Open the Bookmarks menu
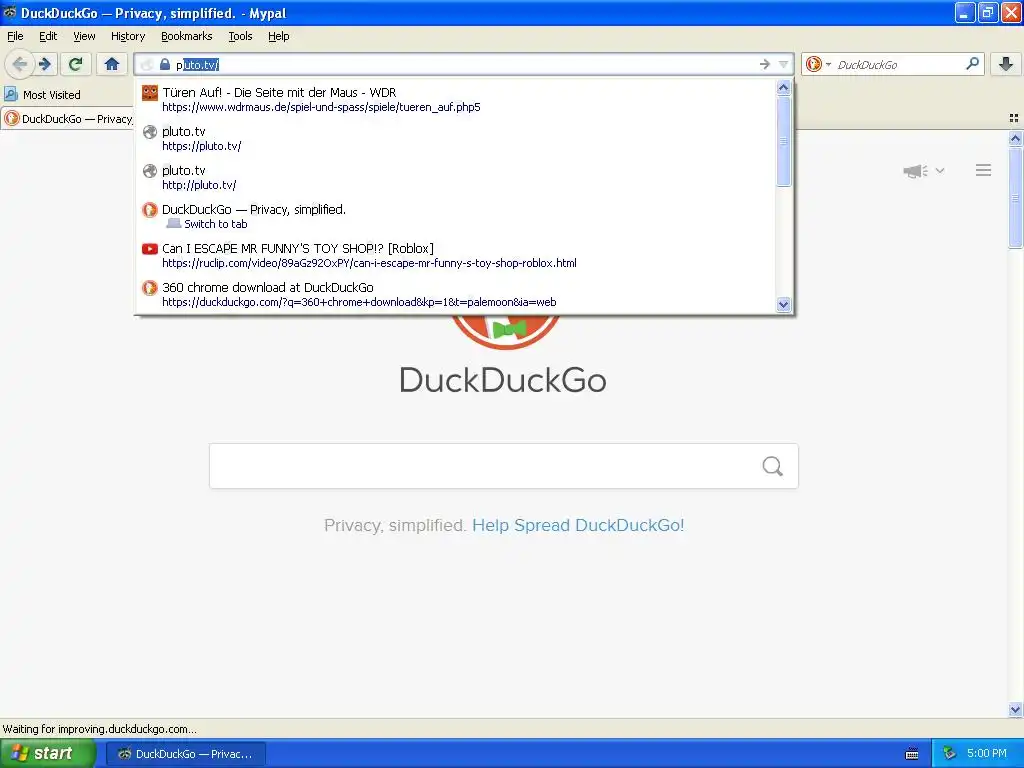The image size is (1024, 768). coord(187,36)
